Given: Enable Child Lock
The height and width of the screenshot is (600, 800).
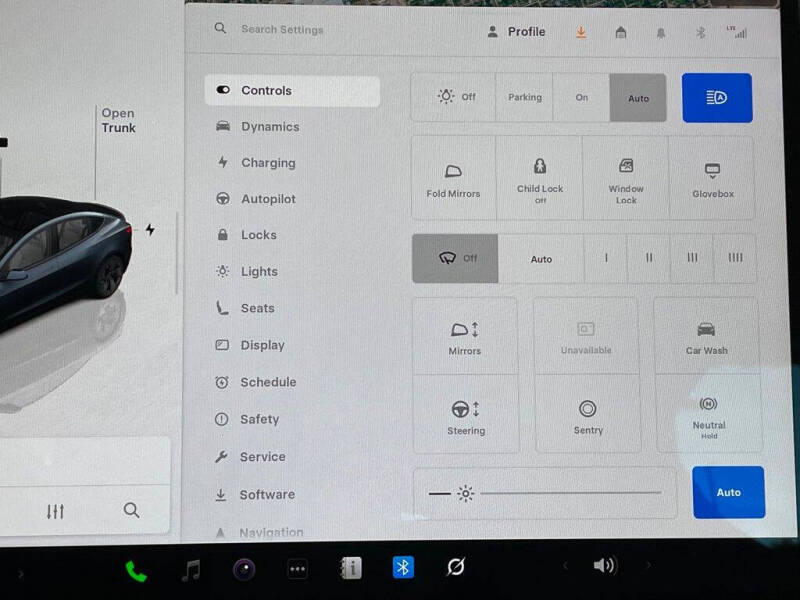Looking at the screenshot, I should coord(540,178).
